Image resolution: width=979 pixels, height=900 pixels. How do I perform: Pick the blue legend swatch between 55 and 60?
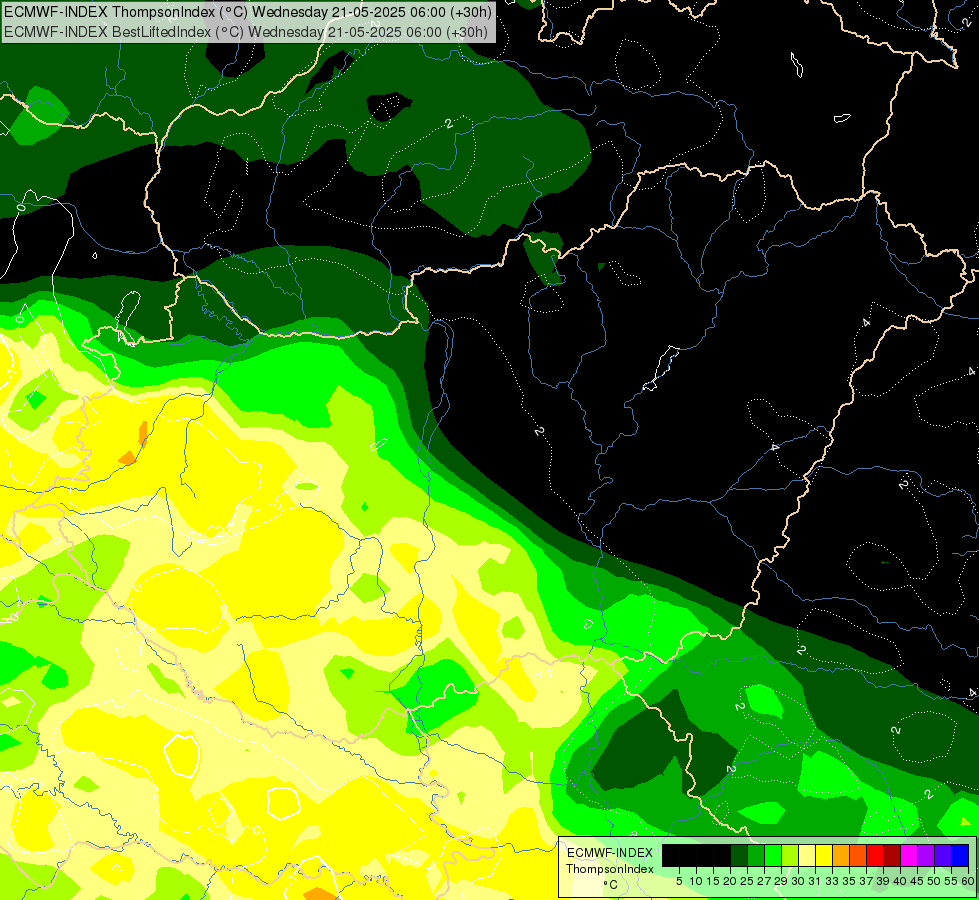tap(960, 855)
